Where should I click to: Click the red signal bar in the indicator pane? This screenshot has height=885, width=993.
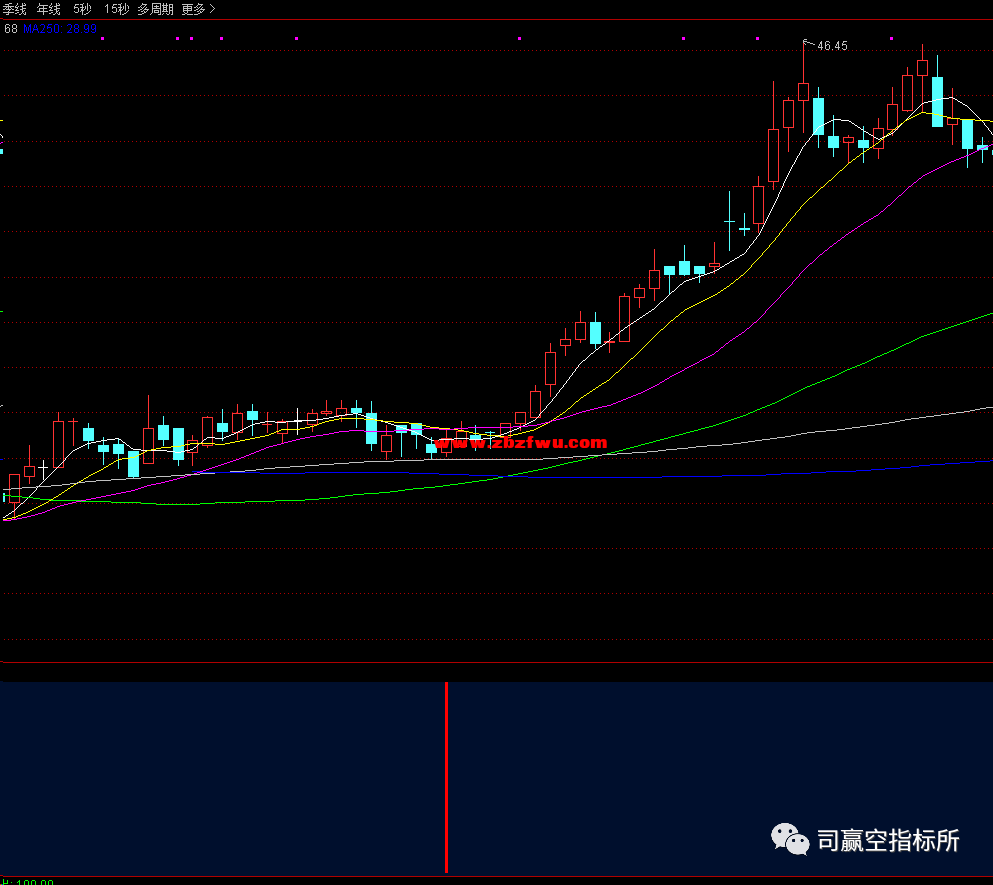point(446,777)
